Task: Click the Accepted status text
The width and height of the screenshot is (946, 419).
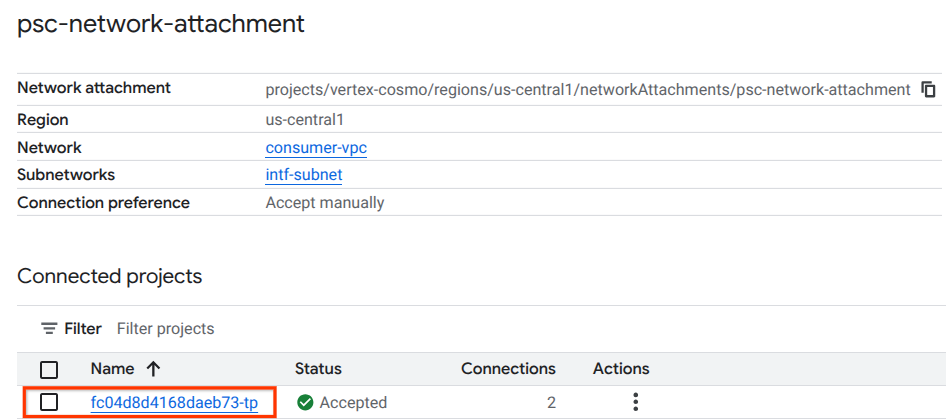Action: pos(353,403)
